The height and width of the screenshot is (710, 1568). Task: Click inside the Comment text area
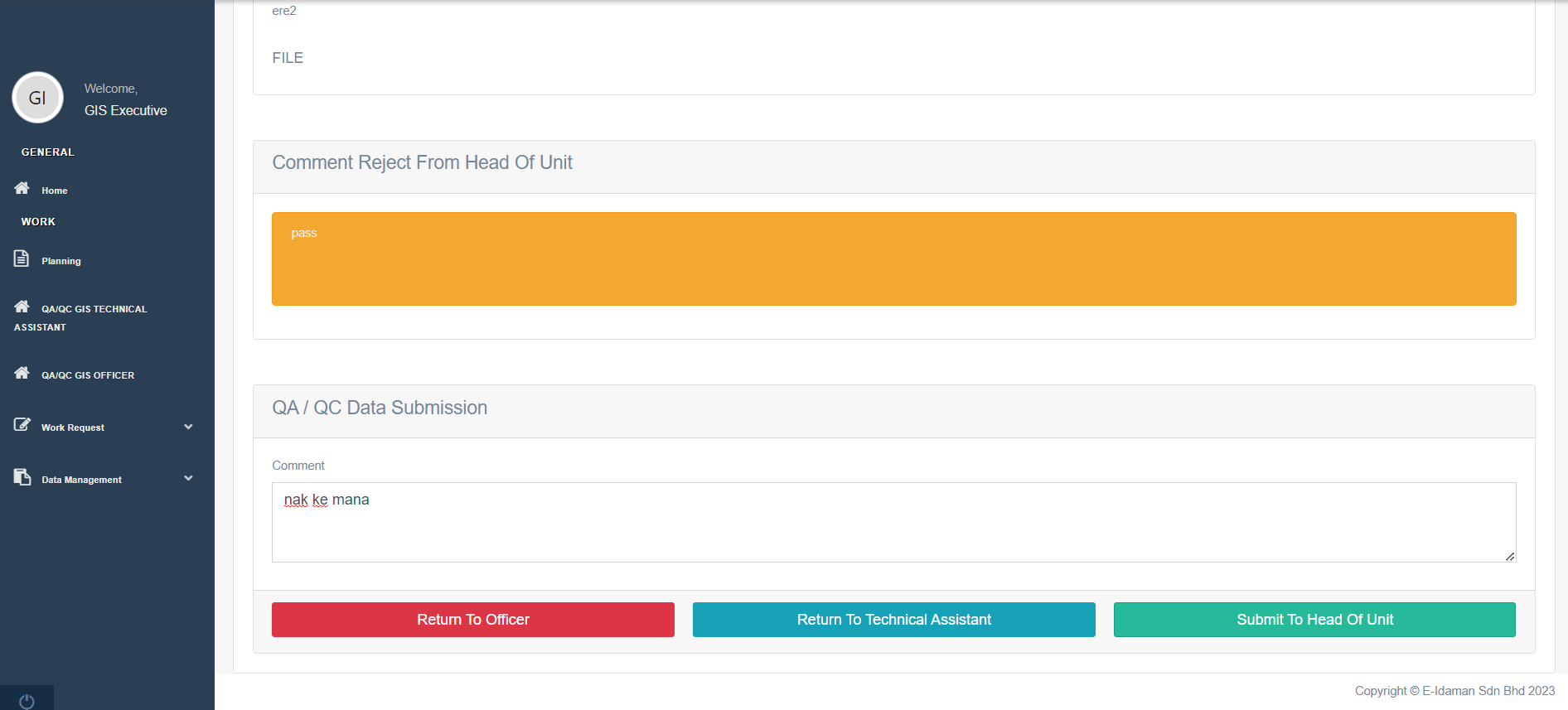coord(893,522)
